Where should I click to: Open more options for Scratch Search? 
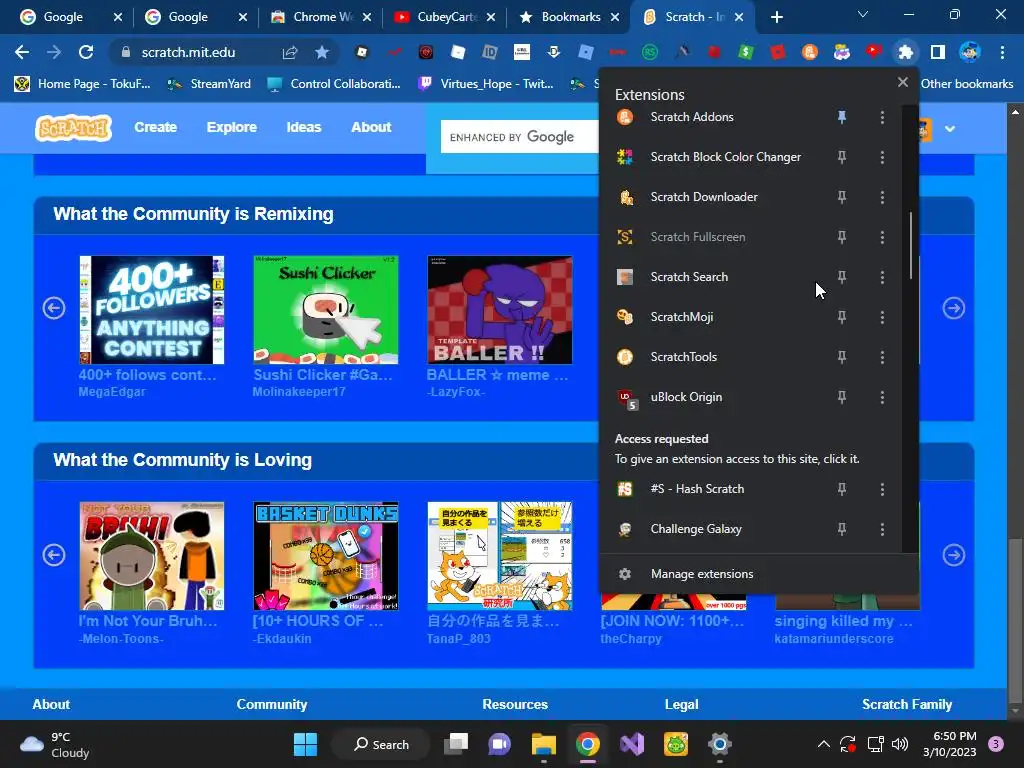882,277
